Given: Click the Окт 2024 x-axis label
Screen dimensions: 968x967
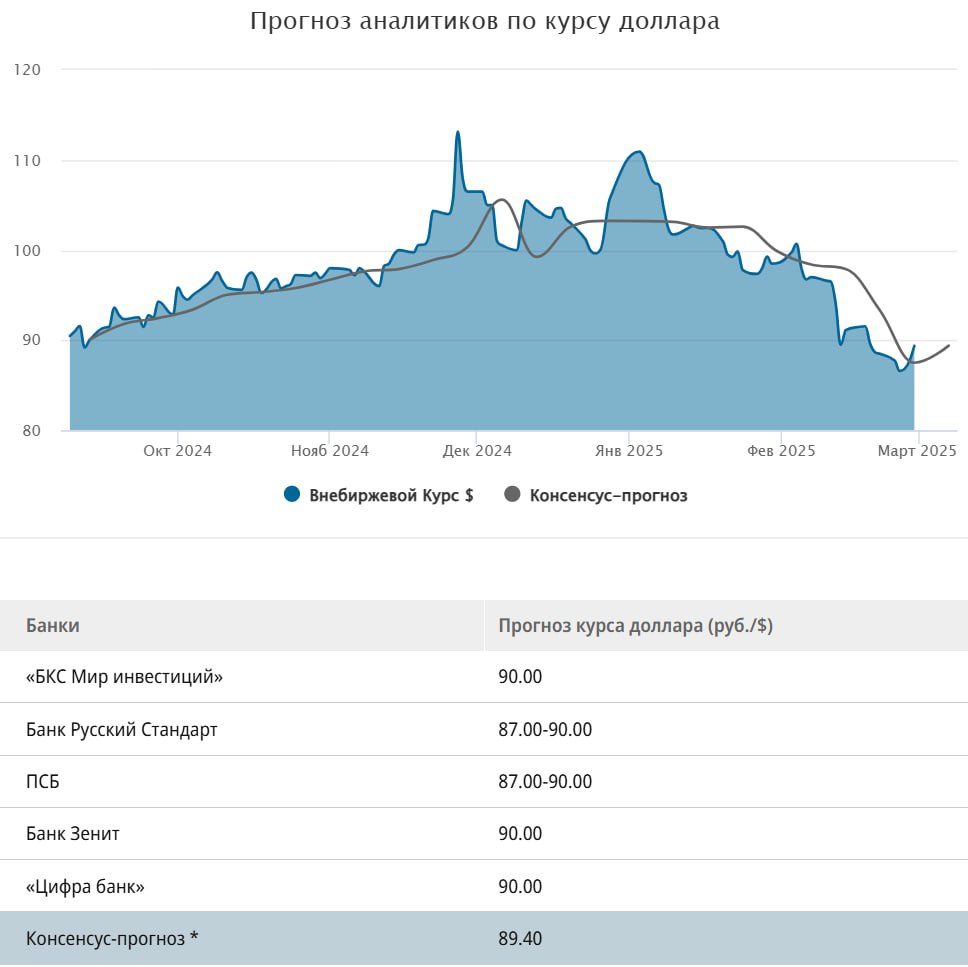Looking at the screenshot, I should pyautogui.click(x=177, y=451).
